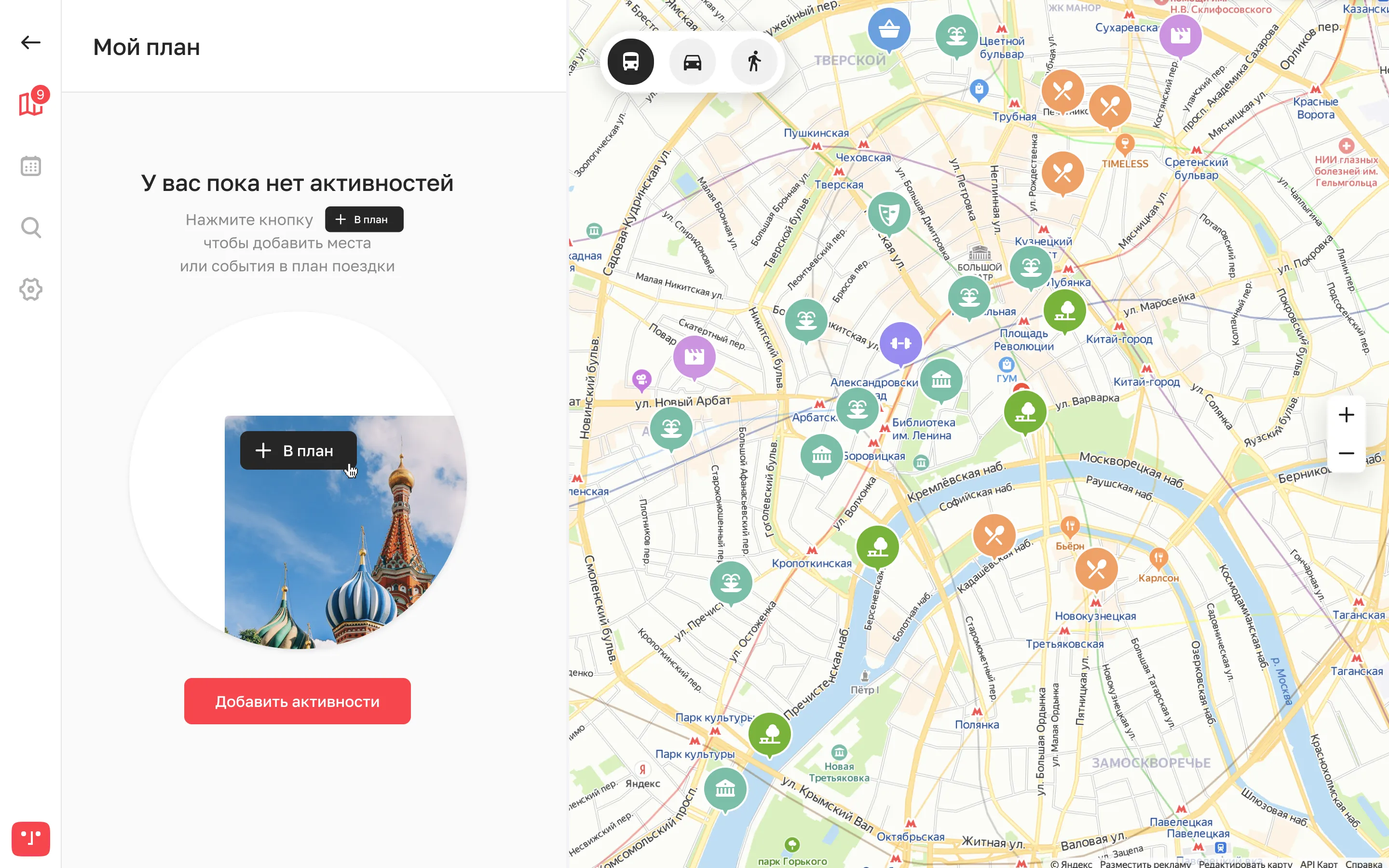1389x868 pixels.
Task: Open the fountain marker near Цветной бульвар
Action: click(x=957, y=37)
